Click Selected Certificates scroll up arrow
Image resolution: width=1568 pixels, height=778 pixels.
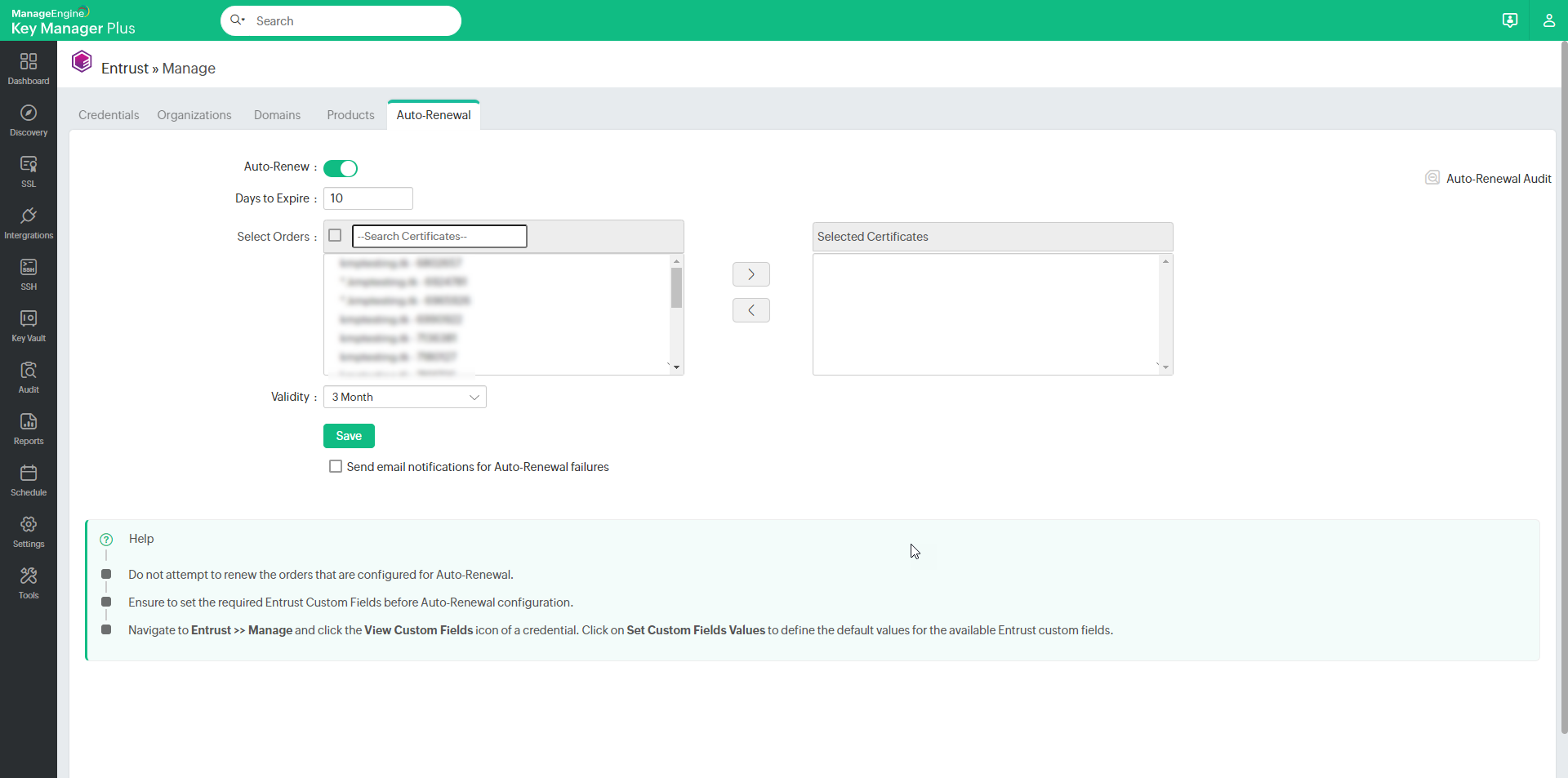pyautogui.click(x=1165, y=261)
